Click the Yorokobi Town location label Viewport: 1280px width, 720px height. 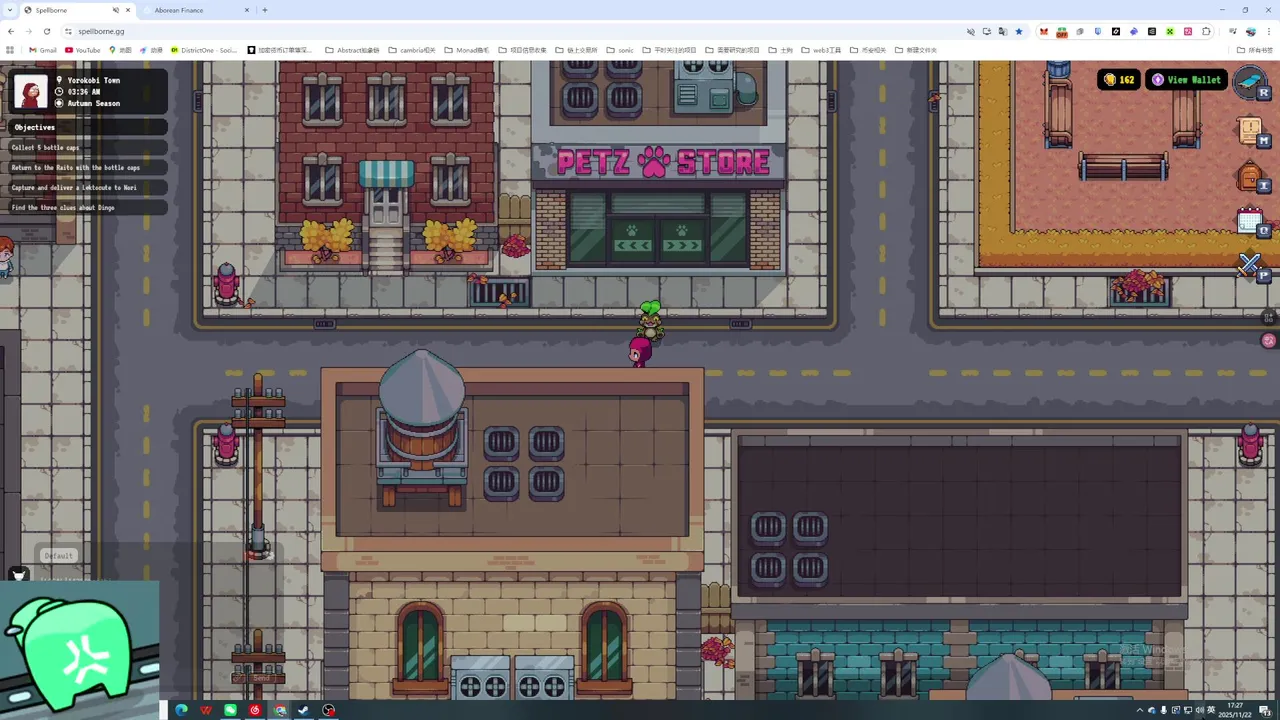(93, 80)
